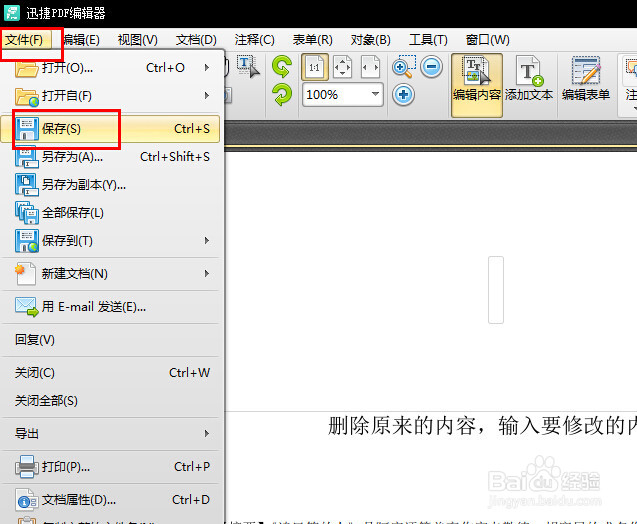Screen dimensions: 637x524
Task: Click the fit page icon
Action: click(342, 67)
